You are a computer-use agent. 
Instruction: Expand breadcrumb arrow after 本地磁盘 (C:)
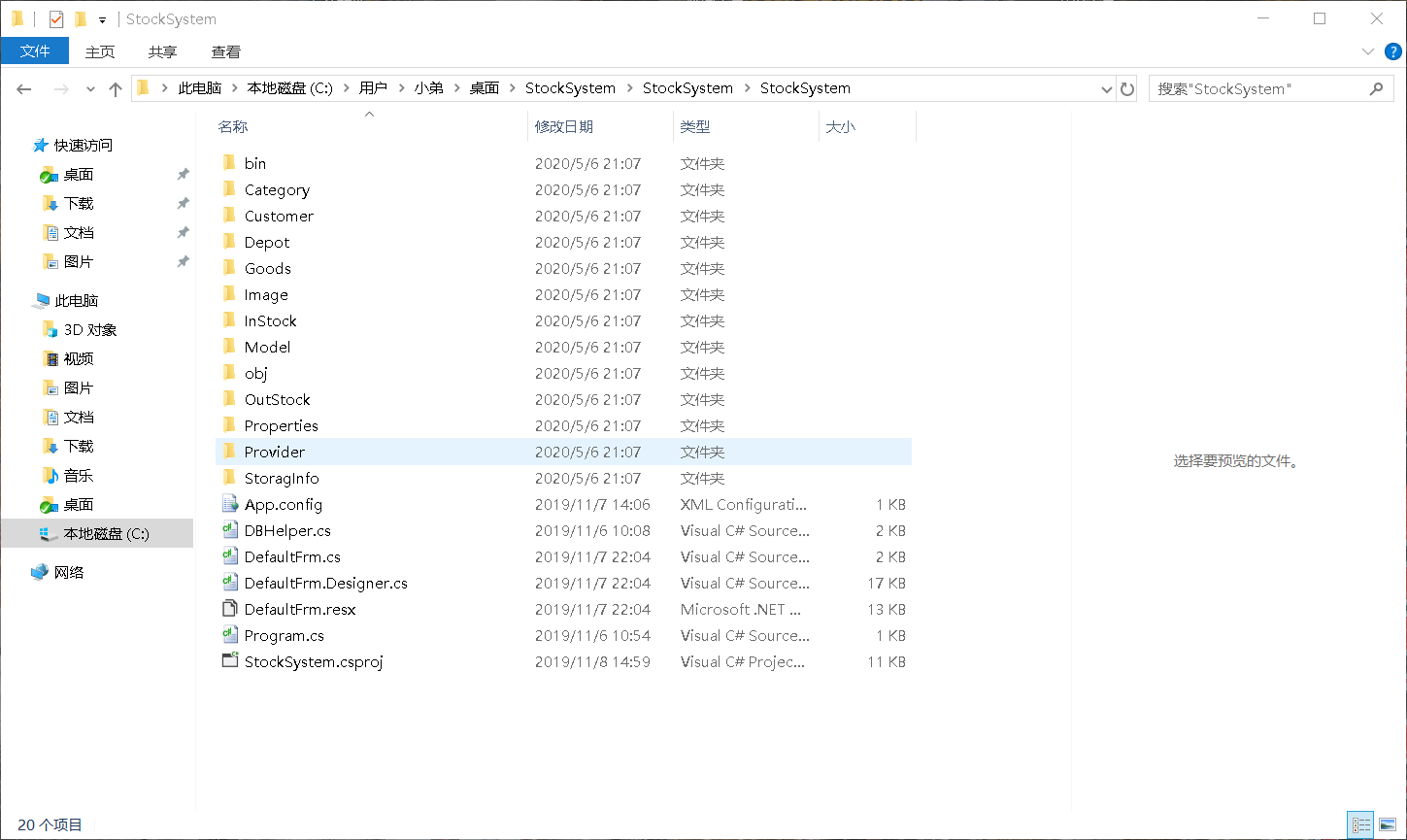pos(346,88)
